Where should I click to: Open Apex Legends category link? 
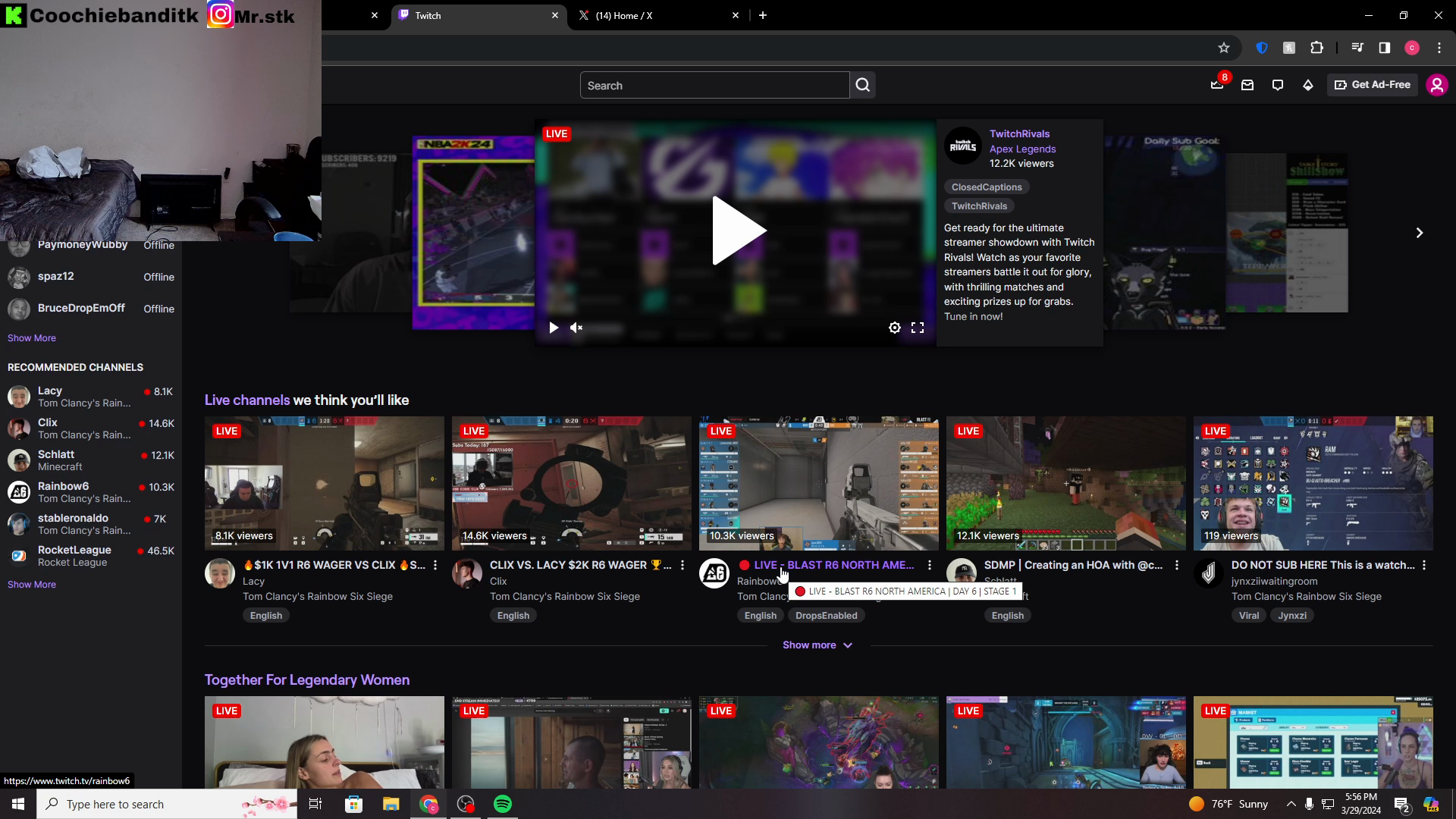pyautogui.click(x=1022, y=149)
